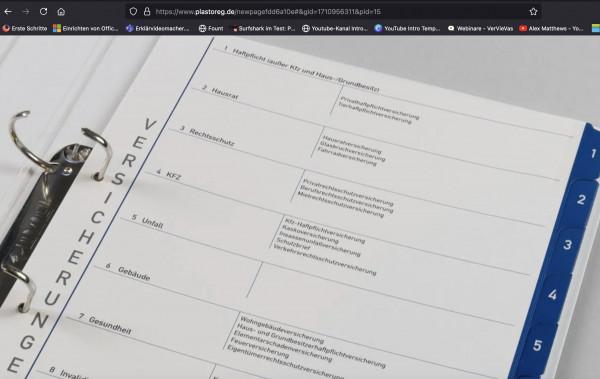Click the partially visible last bookmark icon
The height and width of the screenshot is (379, 600).
pyautogui.click(x=596, y=28)
